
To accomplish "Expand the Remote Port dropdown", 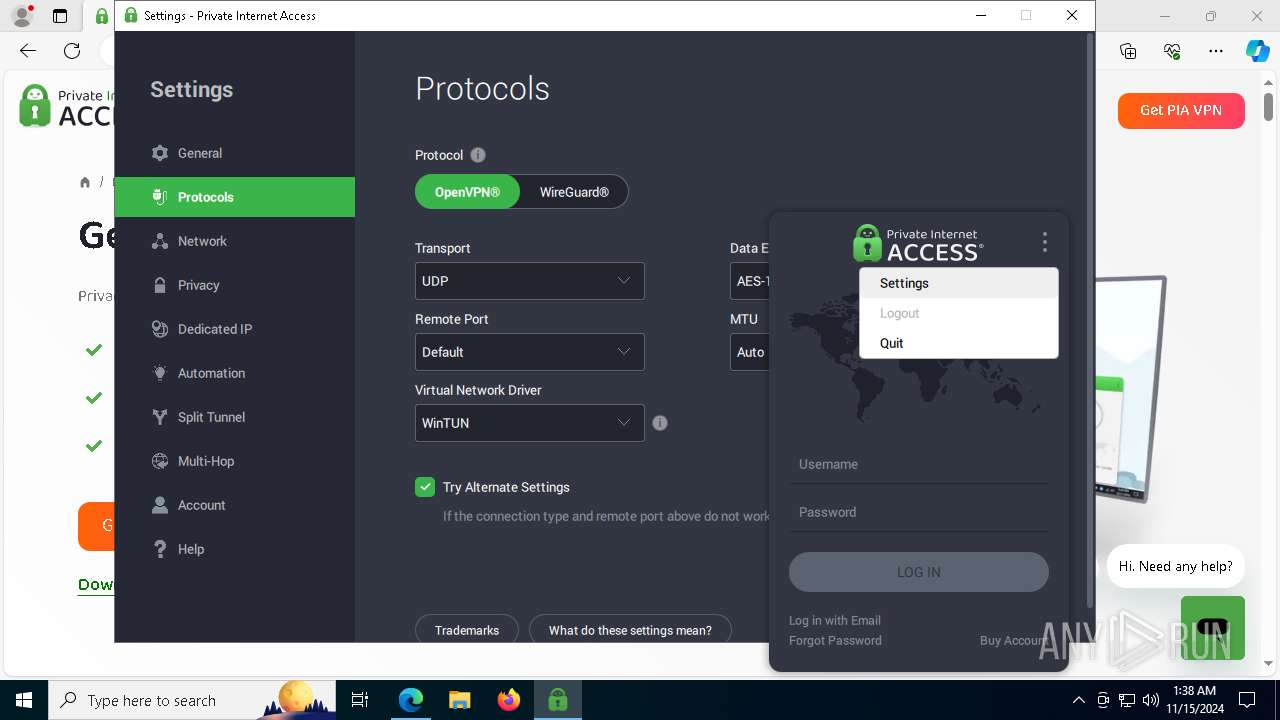I will pos(530,352).
